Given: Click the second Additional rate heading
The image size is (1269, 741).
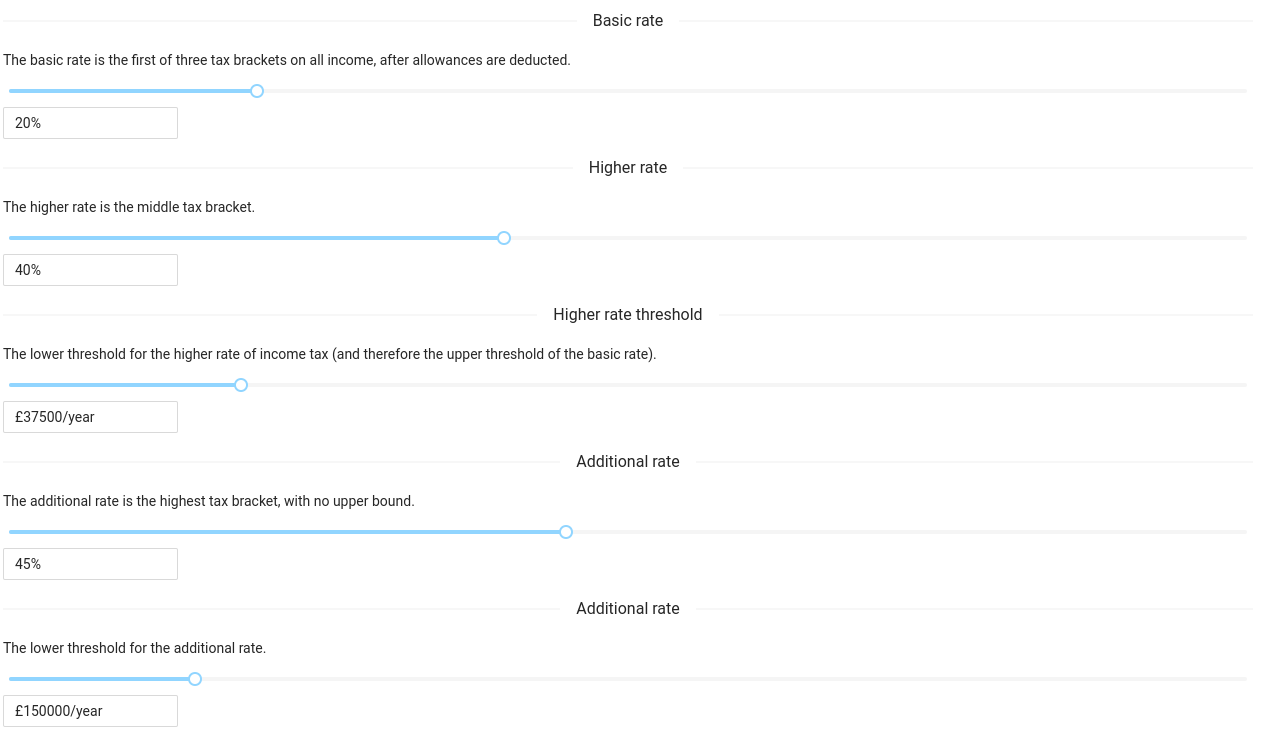Looking at the screenshot, I should click(x=627, y=608).
